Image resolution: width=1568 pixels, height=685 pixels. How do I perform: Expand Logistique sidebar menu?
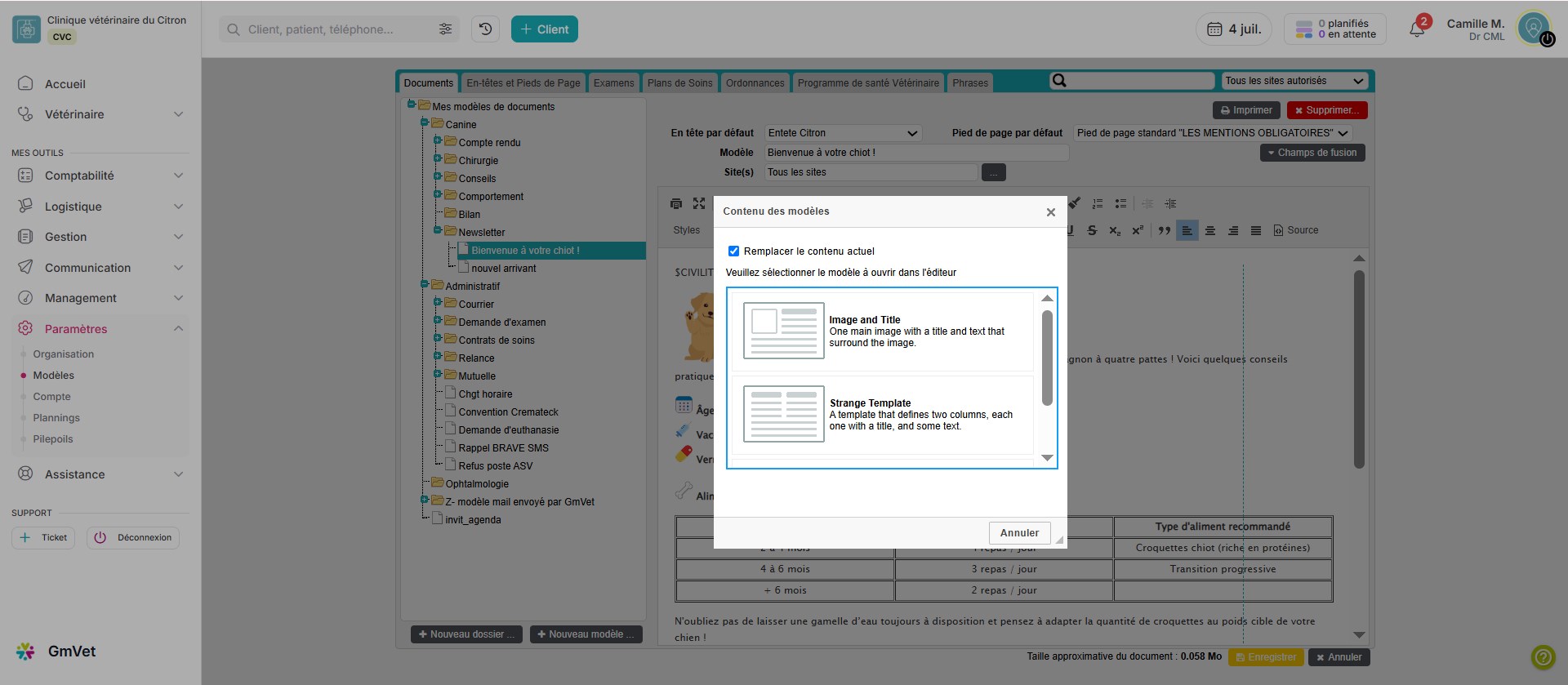click(100, 207)
